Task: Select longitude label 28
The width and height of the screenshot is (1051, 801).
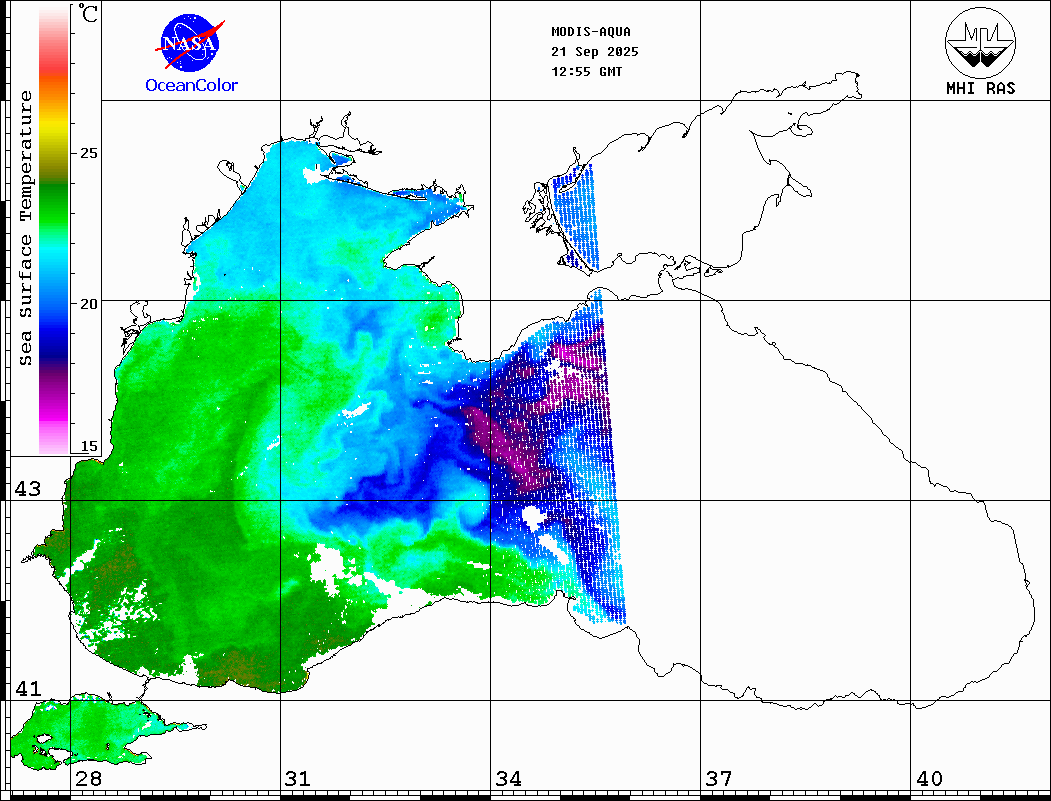Action: (x=87, y=778)
